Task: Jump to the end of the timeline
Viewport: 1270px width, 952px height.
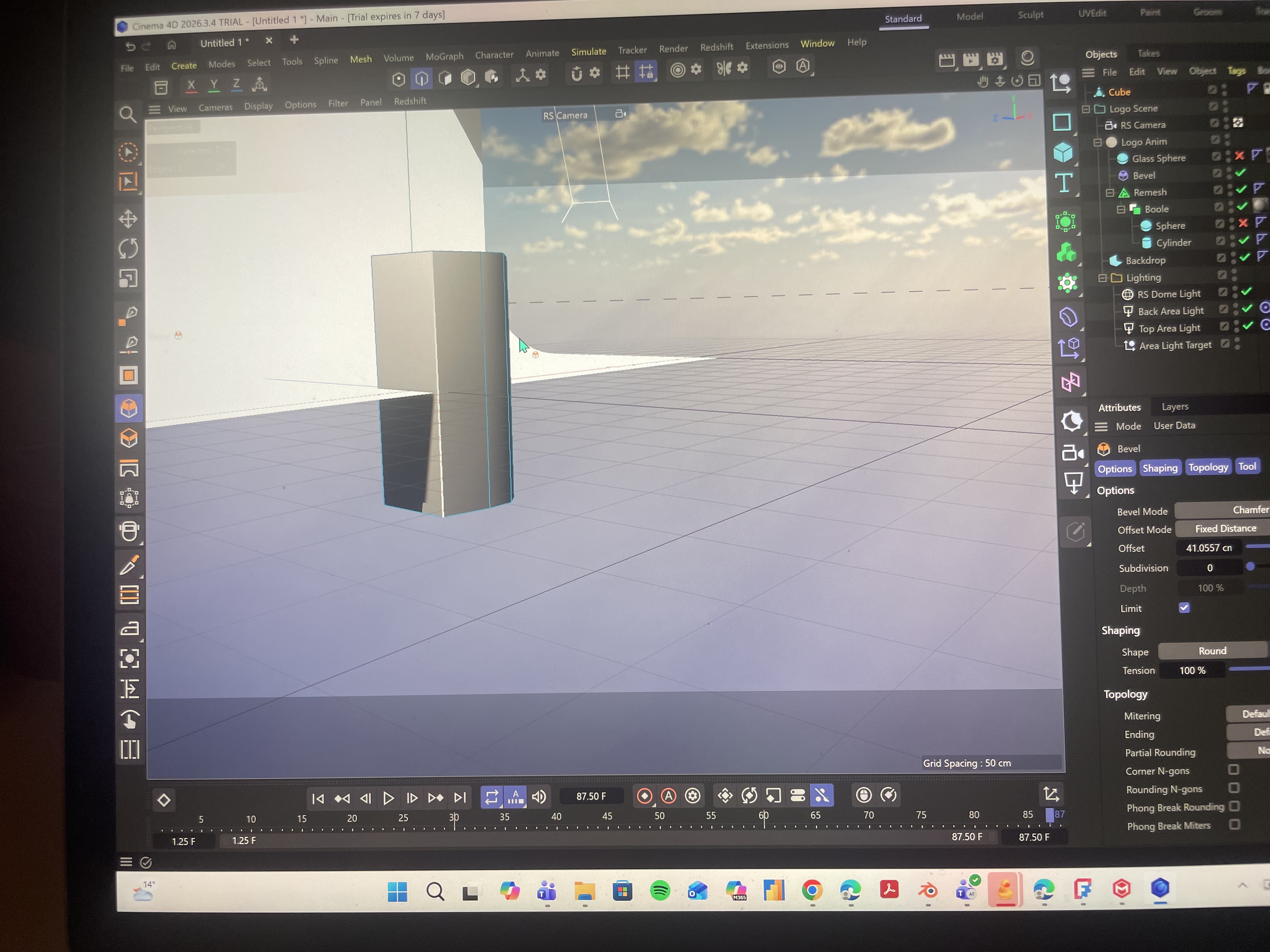Action: (460, 797)
